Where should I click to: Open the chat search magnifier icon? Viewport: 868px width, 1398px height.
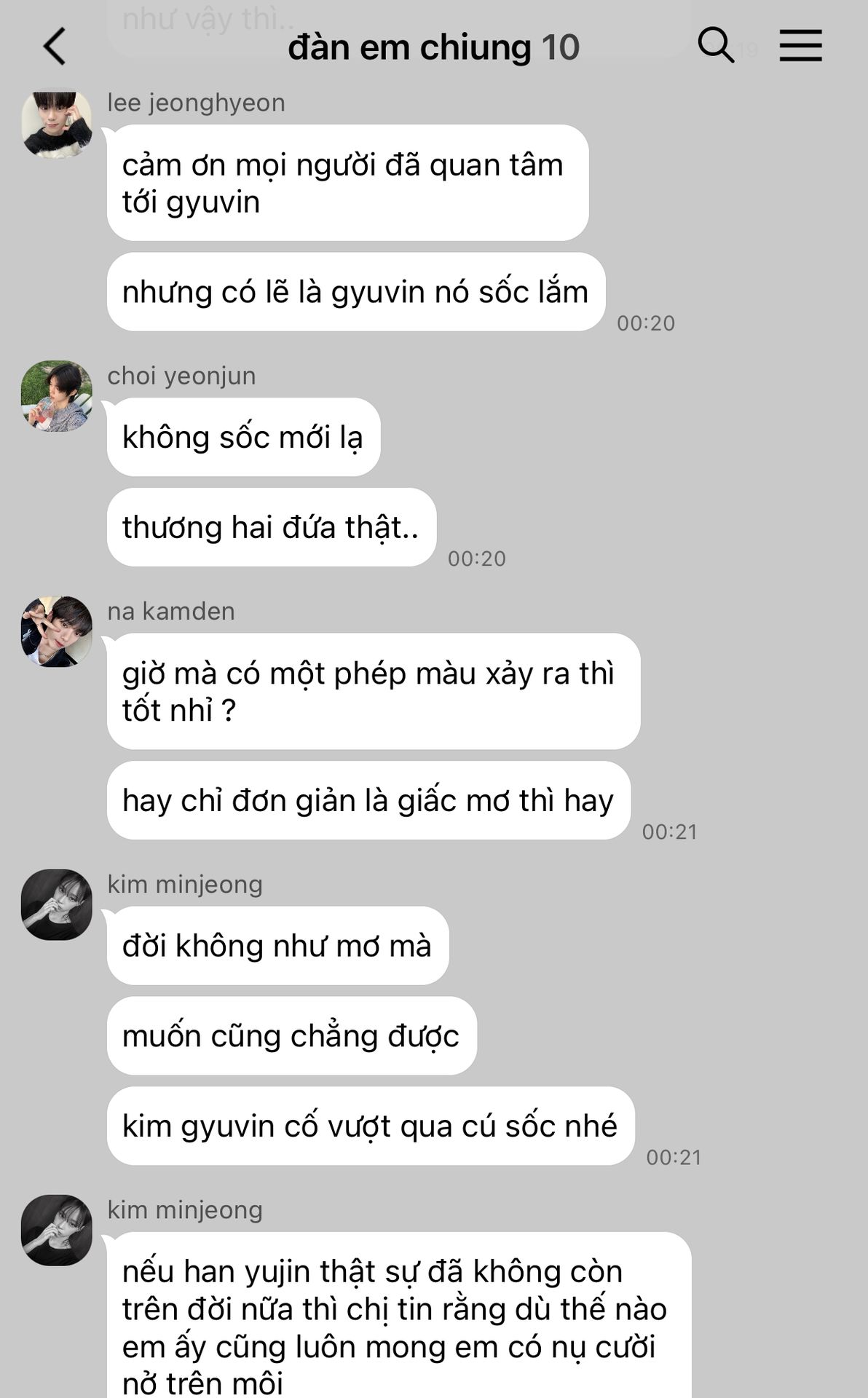[x=715, y=45]
